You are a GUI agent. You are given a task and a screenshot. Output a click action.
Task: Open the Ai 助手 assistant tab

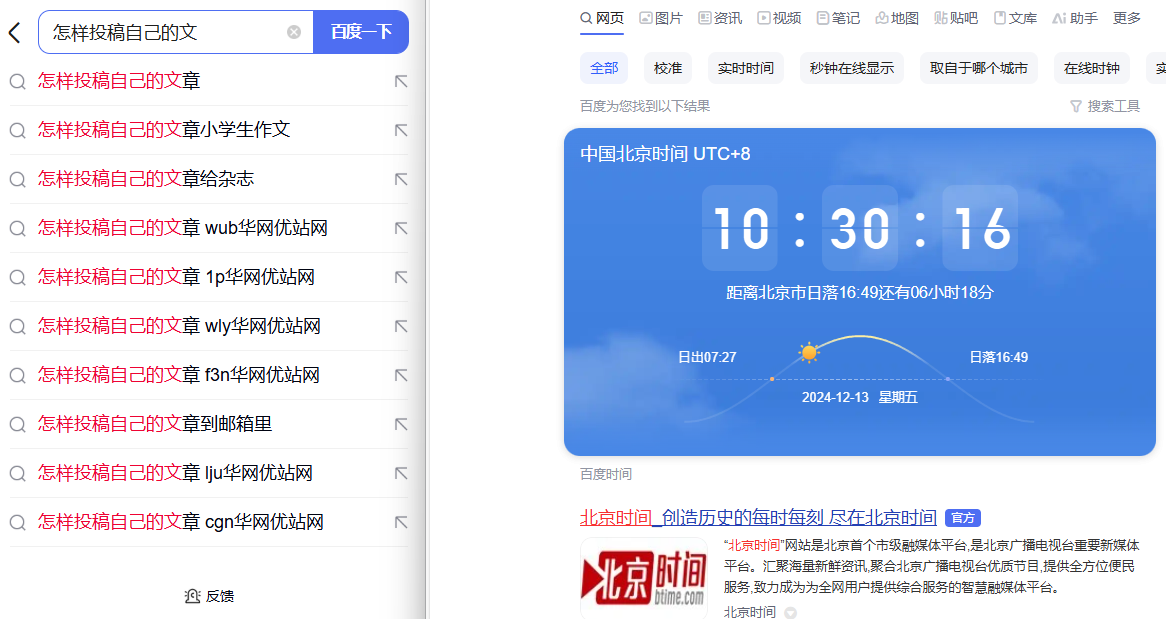tap(1075, 18)
